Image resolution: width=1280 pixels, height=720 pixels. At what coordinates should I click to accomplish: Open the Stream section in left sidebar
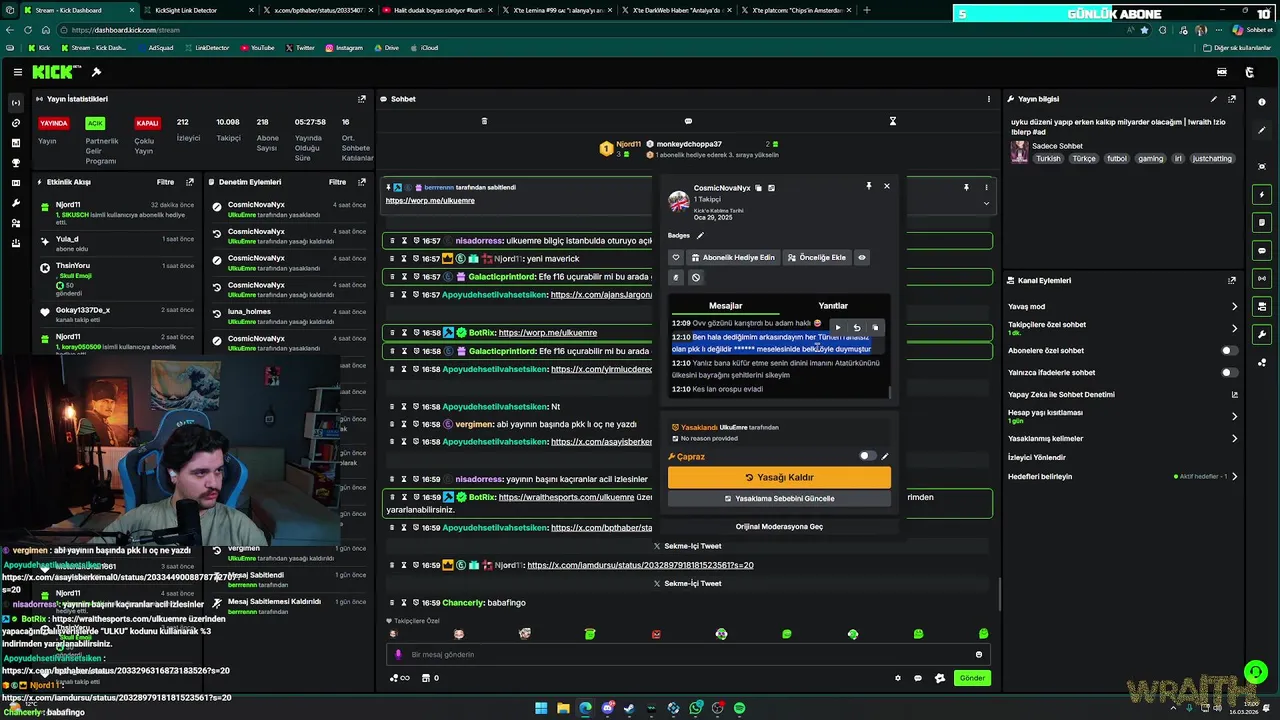[x=15, y=103]
